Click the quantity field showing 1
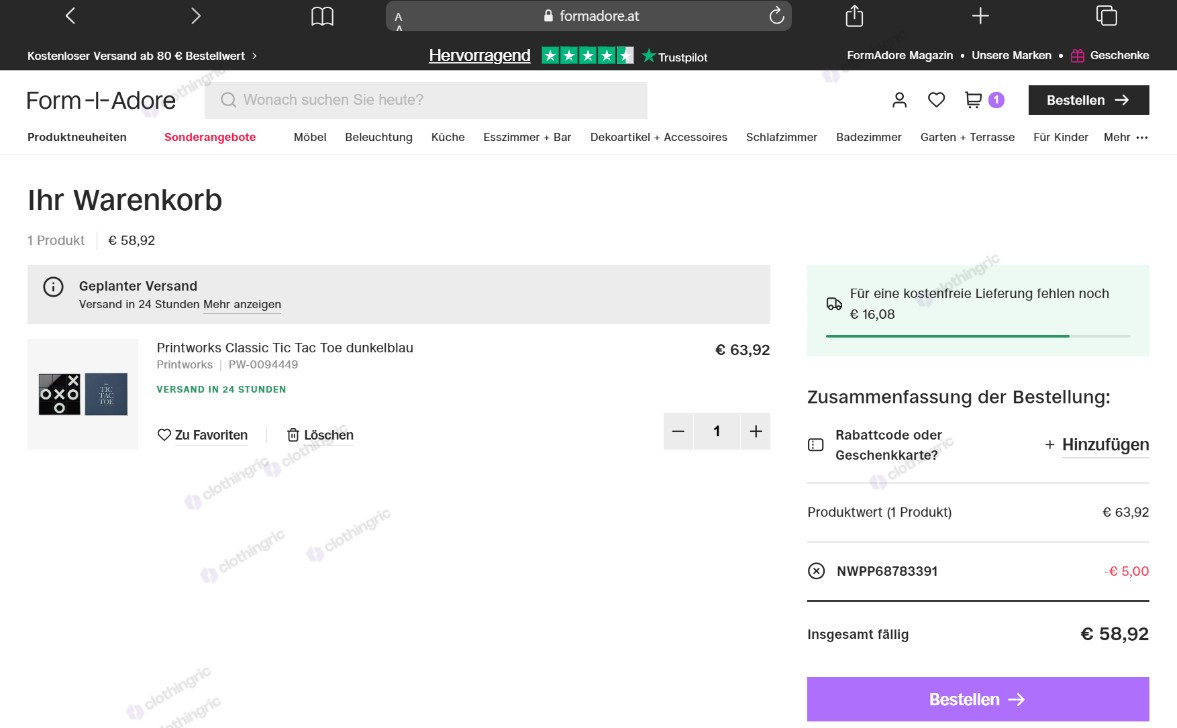 [717, 431]
